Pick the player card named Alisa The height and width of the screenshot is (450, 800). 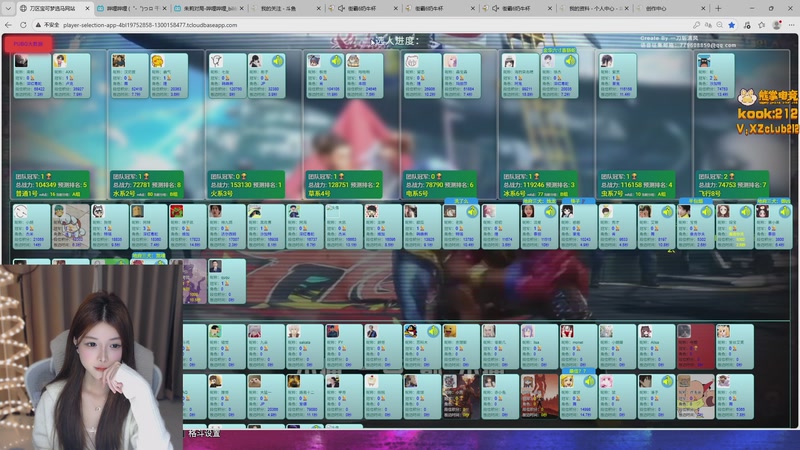(656, 346)
